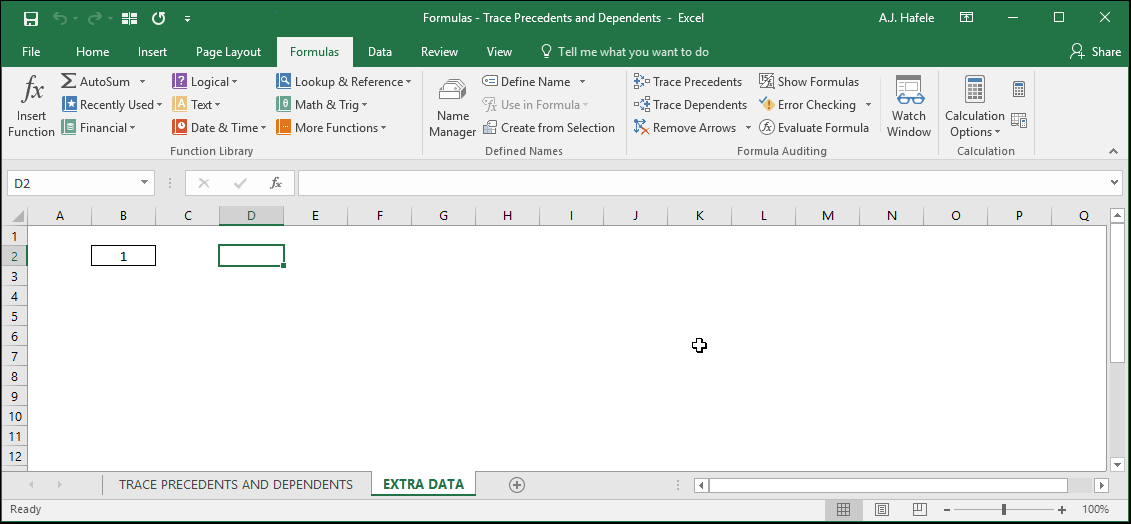Switch to Normal view in status bar
This screenshot has height=524, width=1131.
point(843,510)
